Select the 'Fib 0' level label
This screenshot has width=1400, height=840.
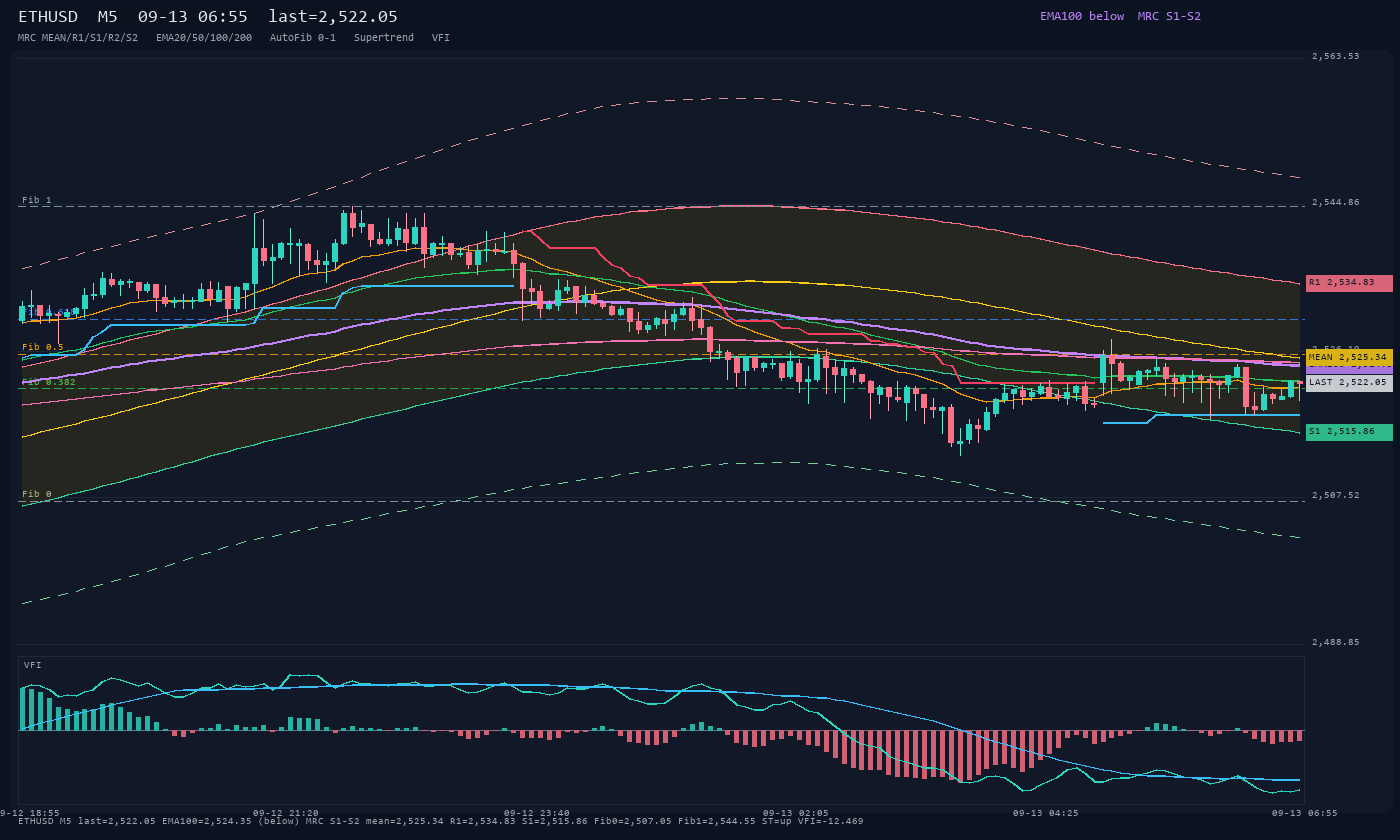pyautogui.click(x=37, y=494)
